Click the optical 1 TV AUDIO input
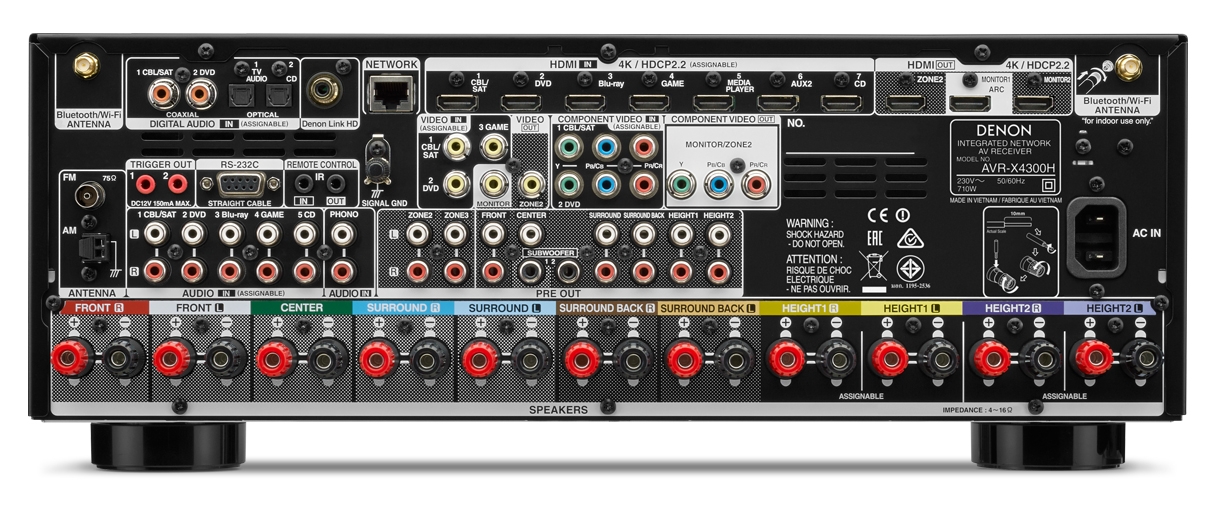This screenshot has width=1213, height=505. pyautogui.click(x=243, y=95)
